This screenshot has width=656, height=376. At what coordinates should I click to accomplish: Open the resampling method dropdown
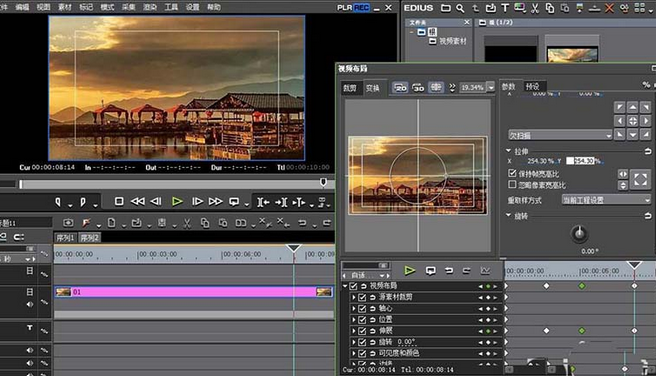[x=605, y=200]
